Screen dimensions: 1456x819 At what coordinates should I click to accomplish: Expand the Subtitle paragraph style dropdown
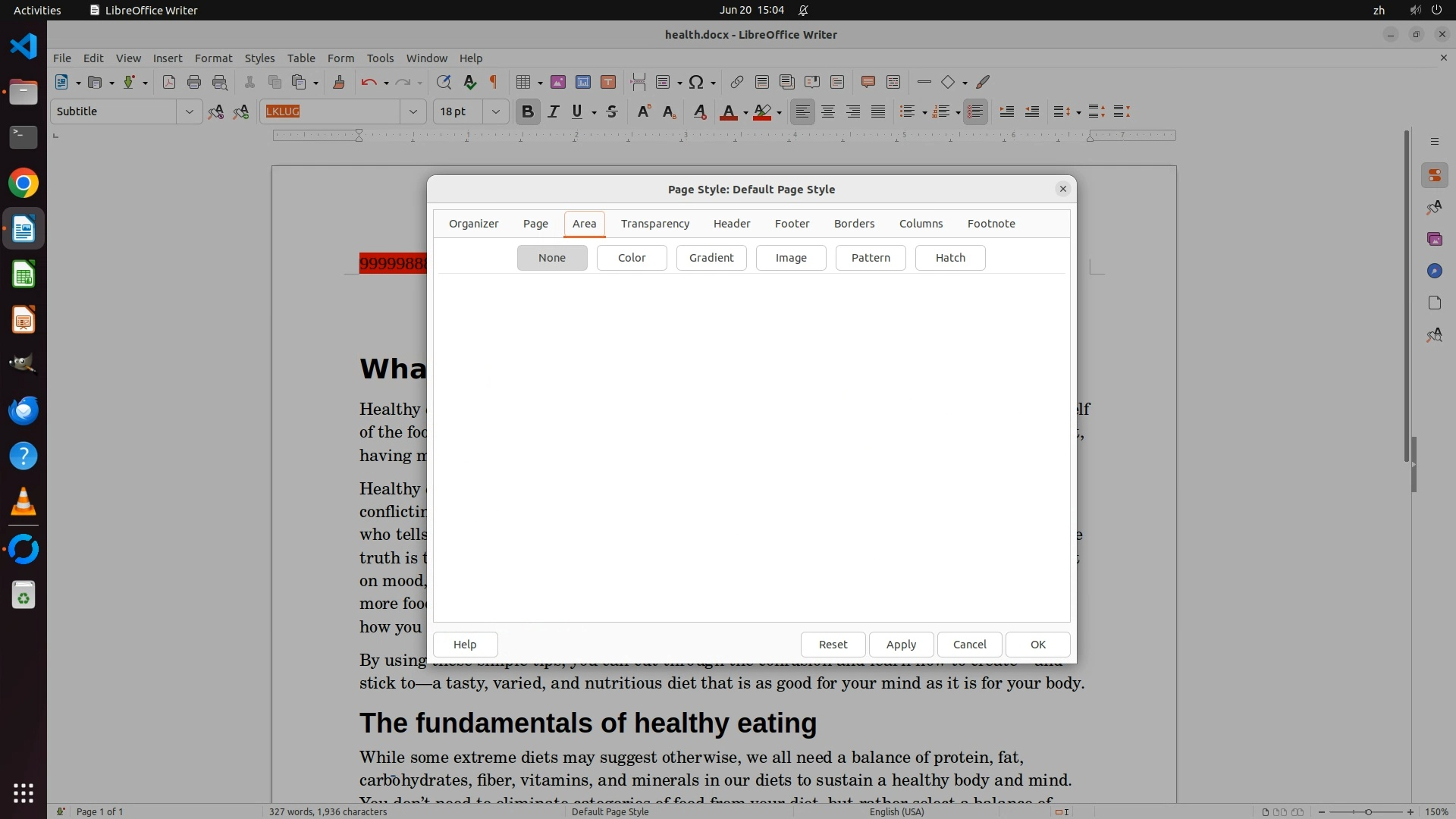point(189,111)
